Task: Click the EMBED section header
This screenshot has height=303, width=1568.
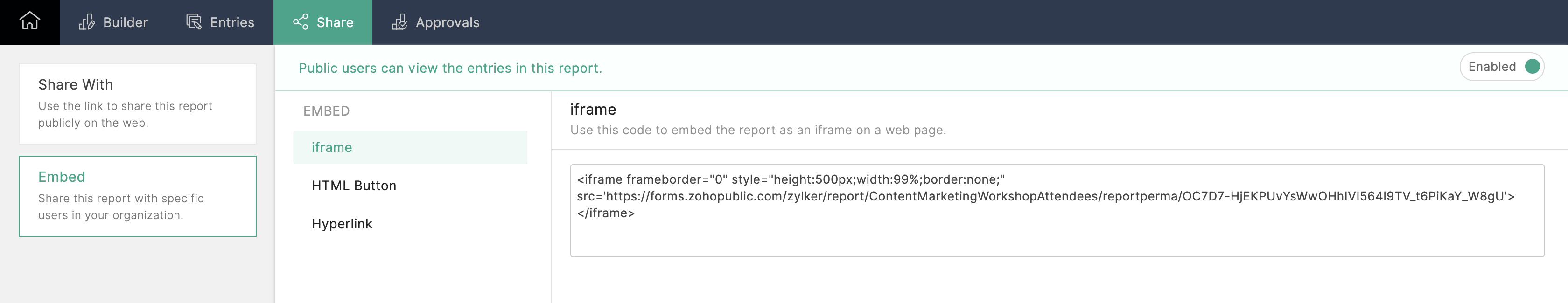Action: coord(326,111)
